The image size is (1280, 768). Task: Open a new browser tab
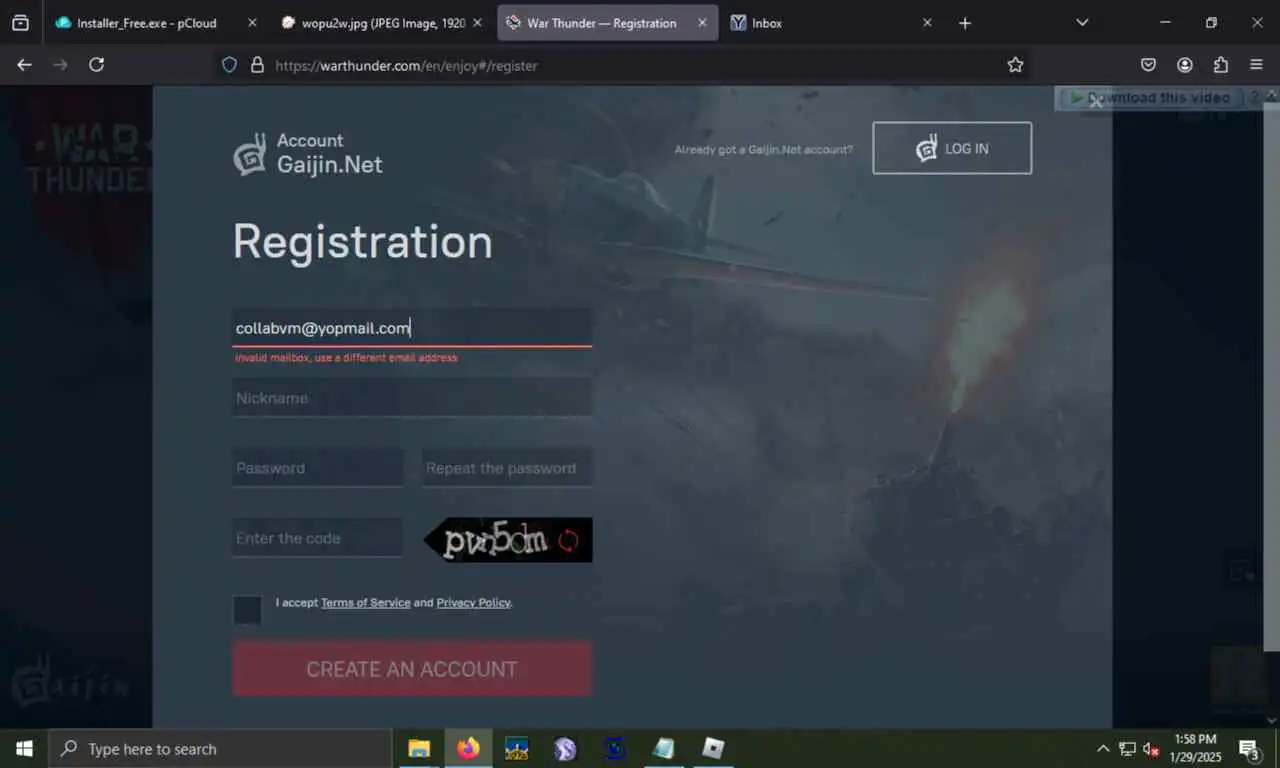[964, 23]
